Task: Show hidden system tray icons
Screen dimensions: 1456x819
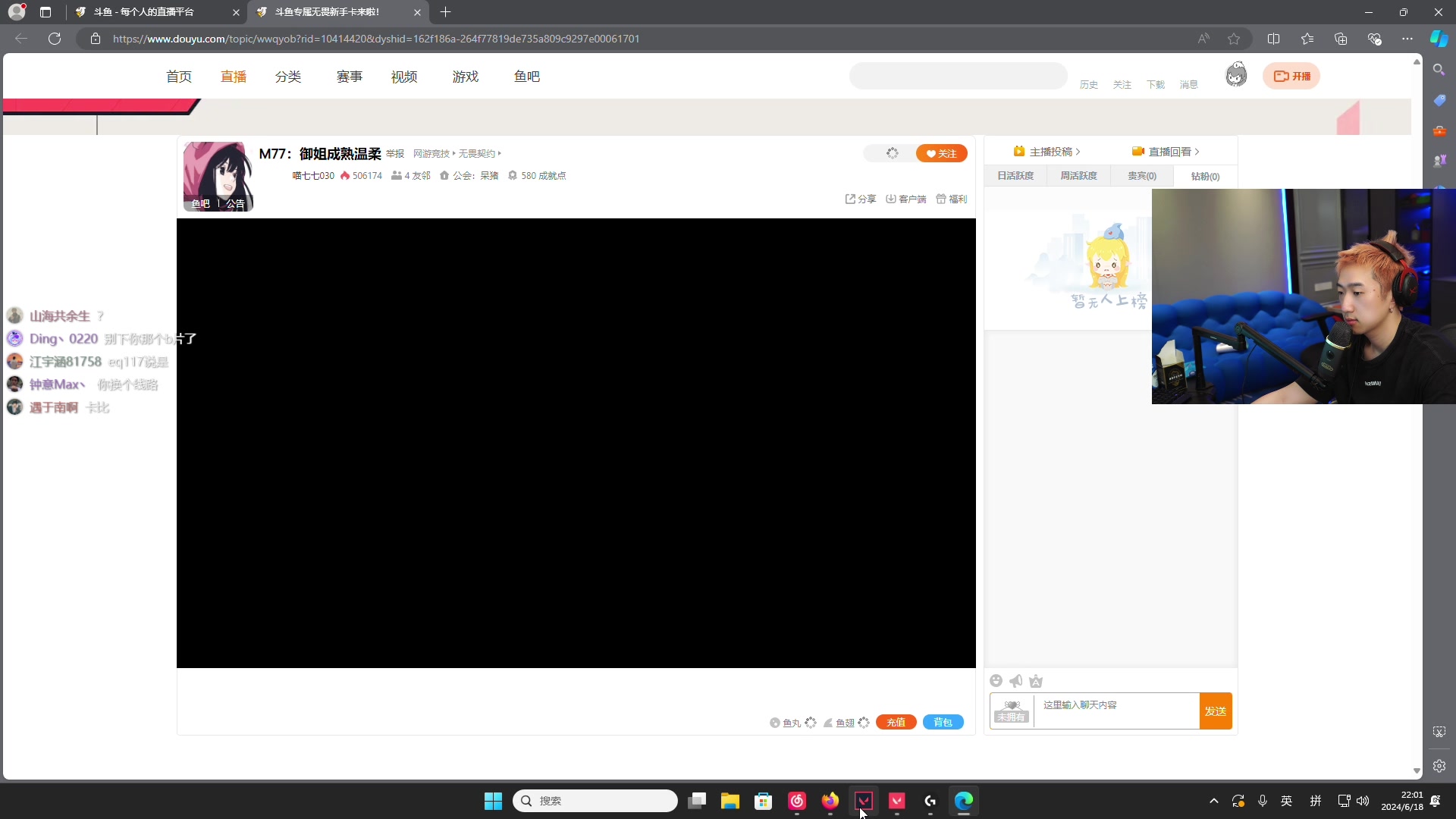Action: [x=1214, y=801]
